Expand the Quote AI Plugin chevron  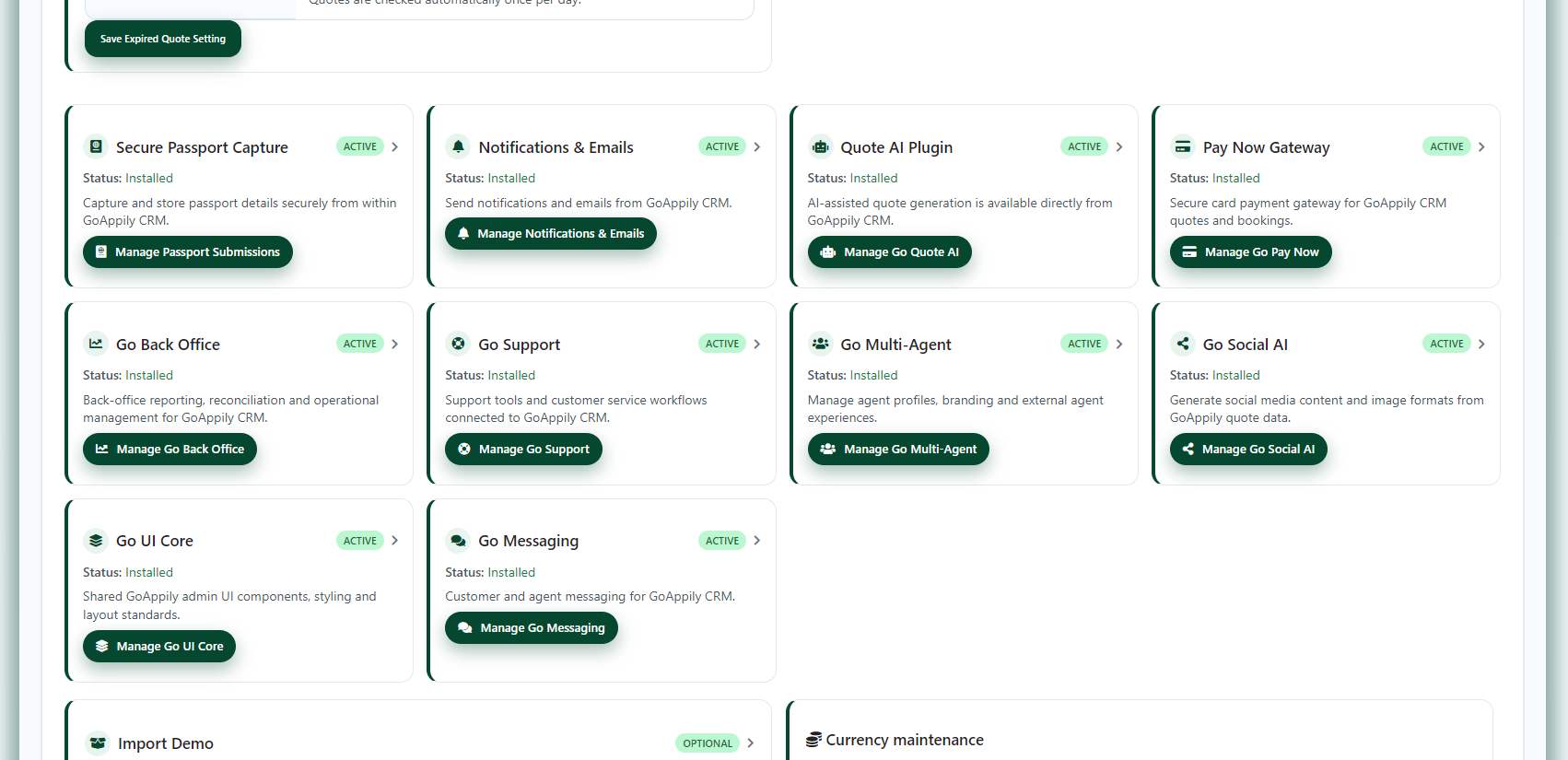[x=1119, y=146]
